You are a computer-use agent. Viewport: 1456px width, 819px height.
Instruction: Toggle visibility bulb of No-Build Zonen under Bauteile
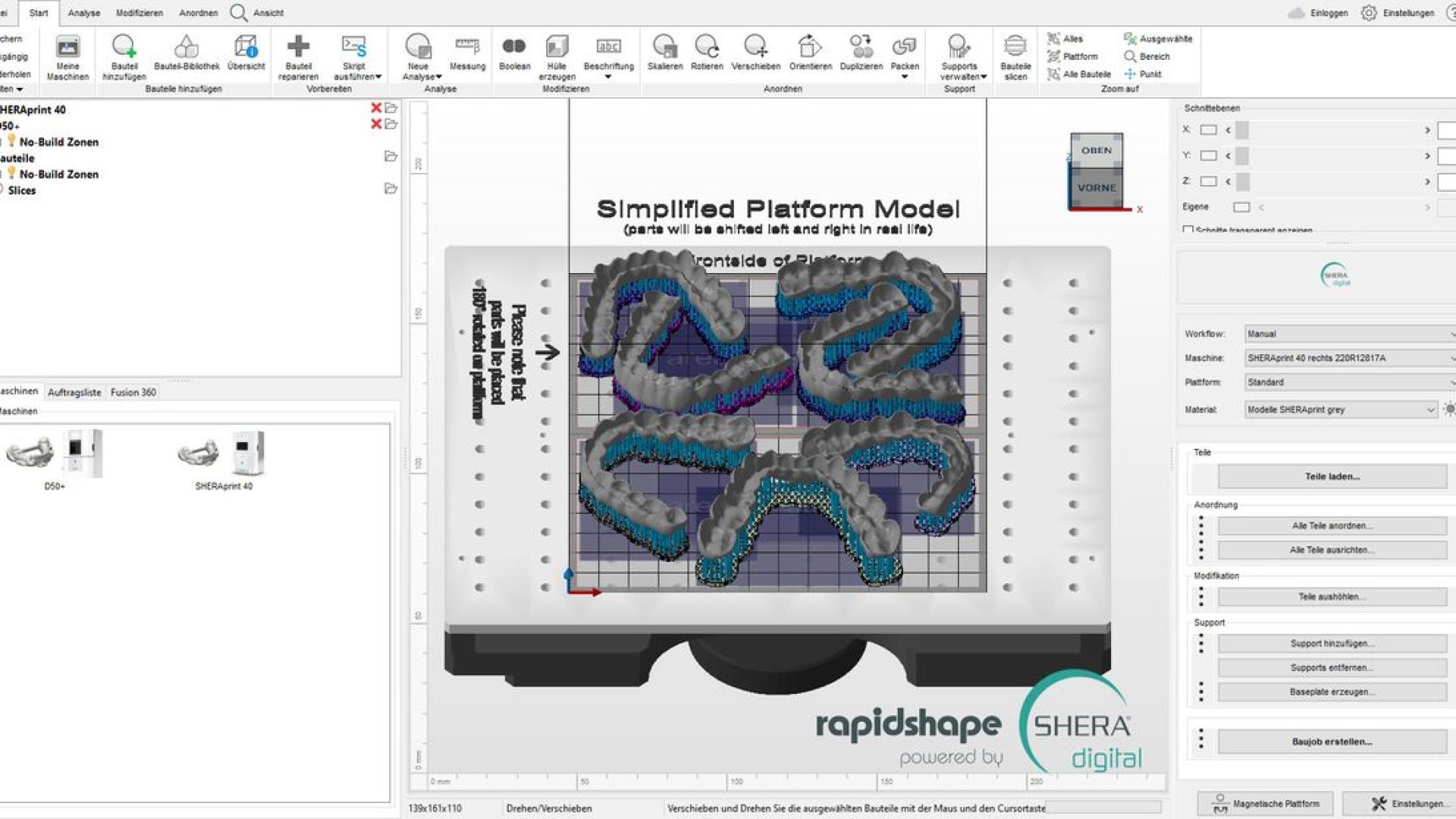point(11,174)
